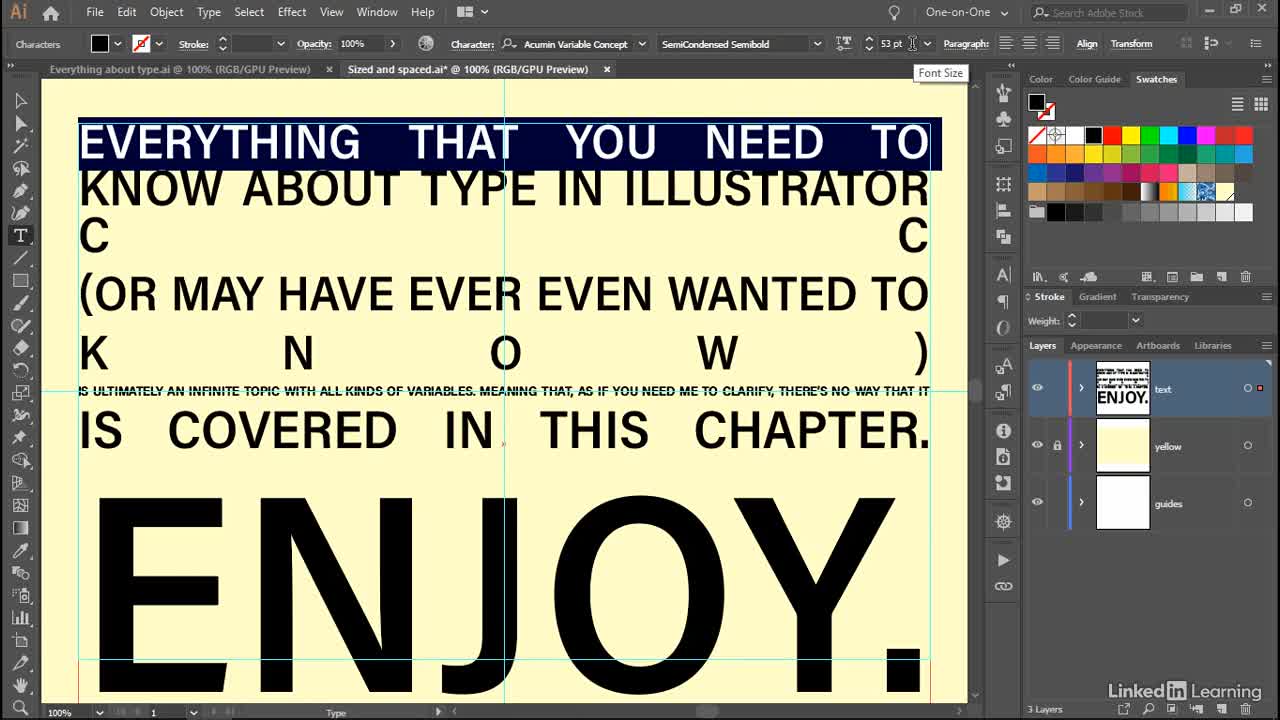This screenshot has height=720, width=1280.
Task: Switch swatches to list view
Action: (1237, 104)
